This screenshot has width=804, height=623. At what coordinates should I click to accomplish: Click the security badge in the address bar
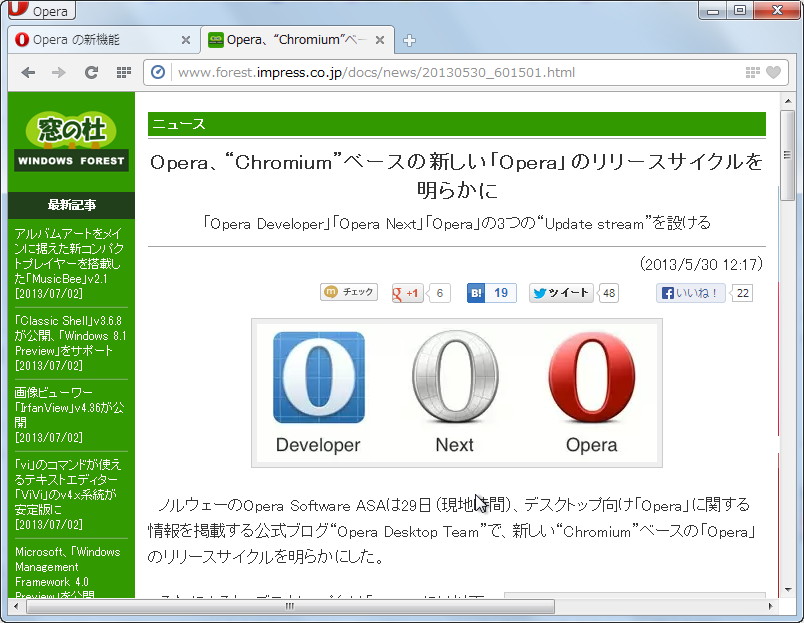tap(156, 72)
